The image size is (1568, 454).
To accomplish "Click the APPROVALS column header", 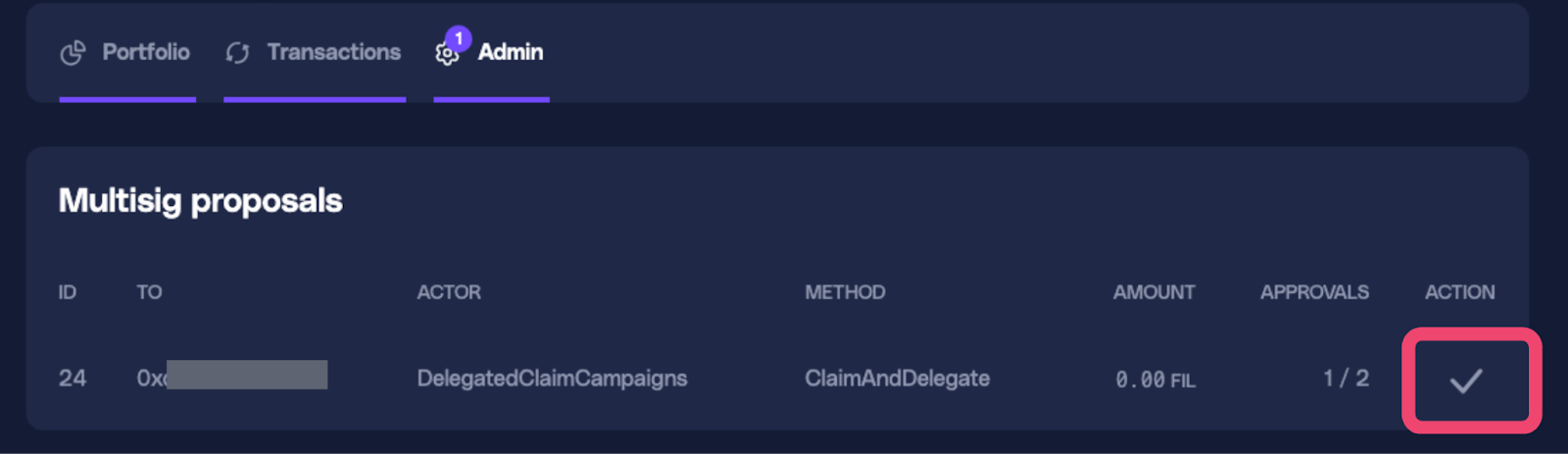I will 1314,292.
